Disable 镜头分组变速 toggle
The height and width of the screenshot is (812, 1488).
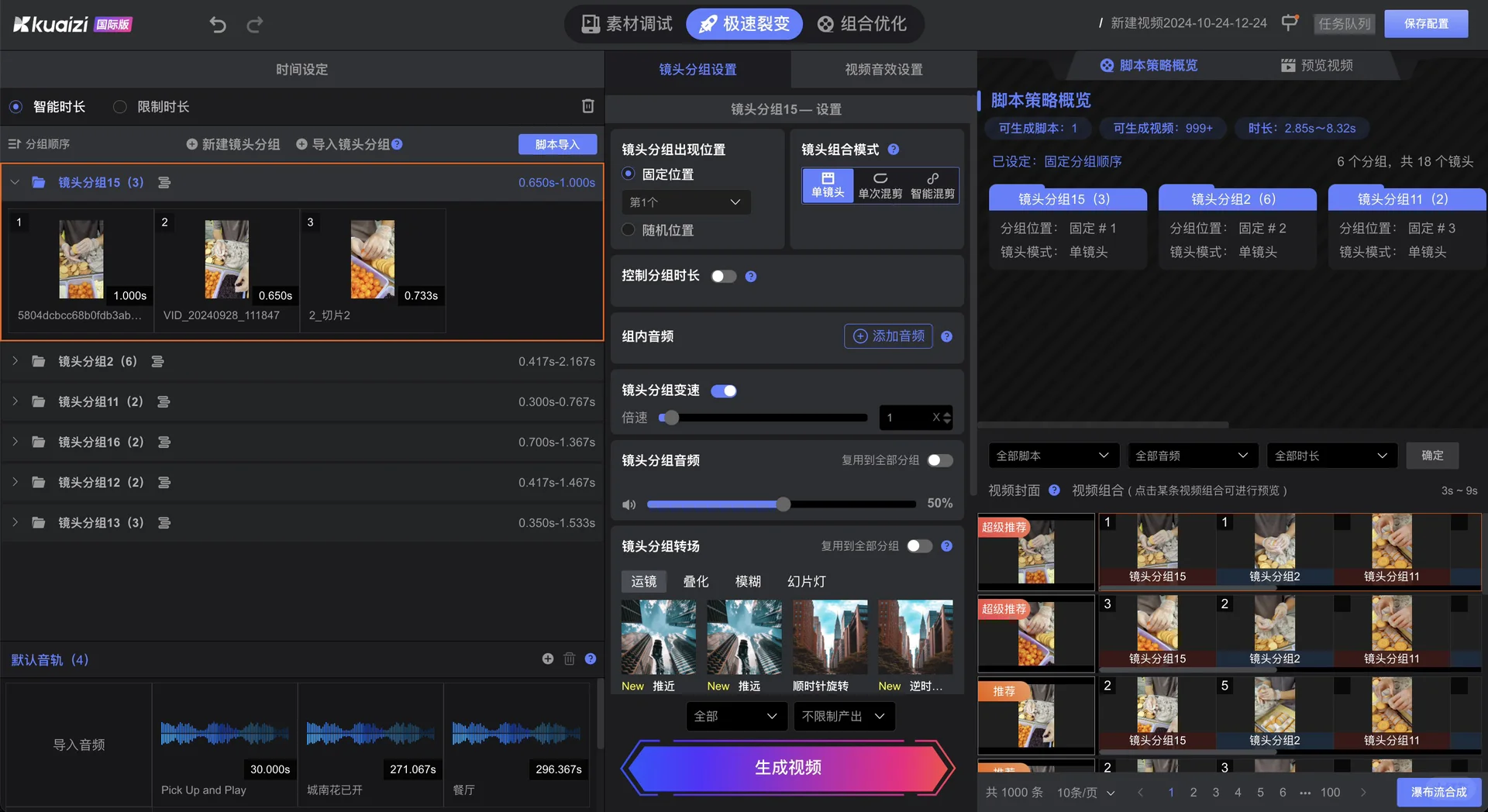click(x=724, y=391)
